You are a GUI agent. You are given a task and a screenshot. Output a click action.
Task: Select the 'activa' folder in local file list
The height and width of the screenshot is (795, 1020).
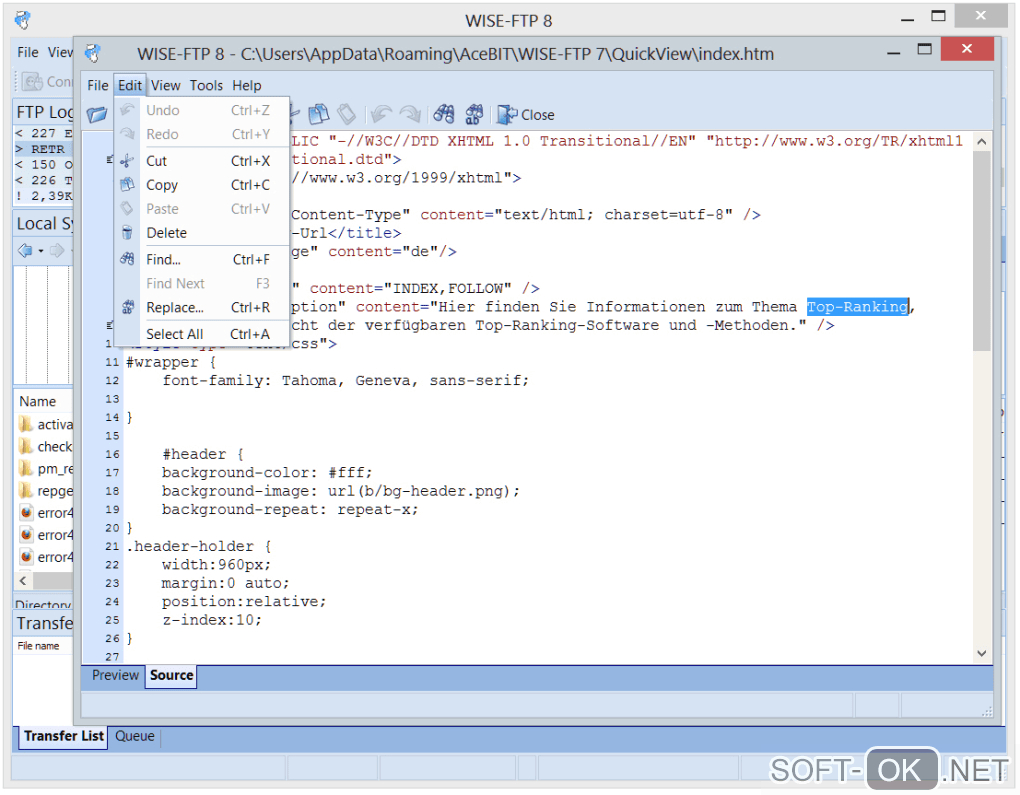point(47,424)
